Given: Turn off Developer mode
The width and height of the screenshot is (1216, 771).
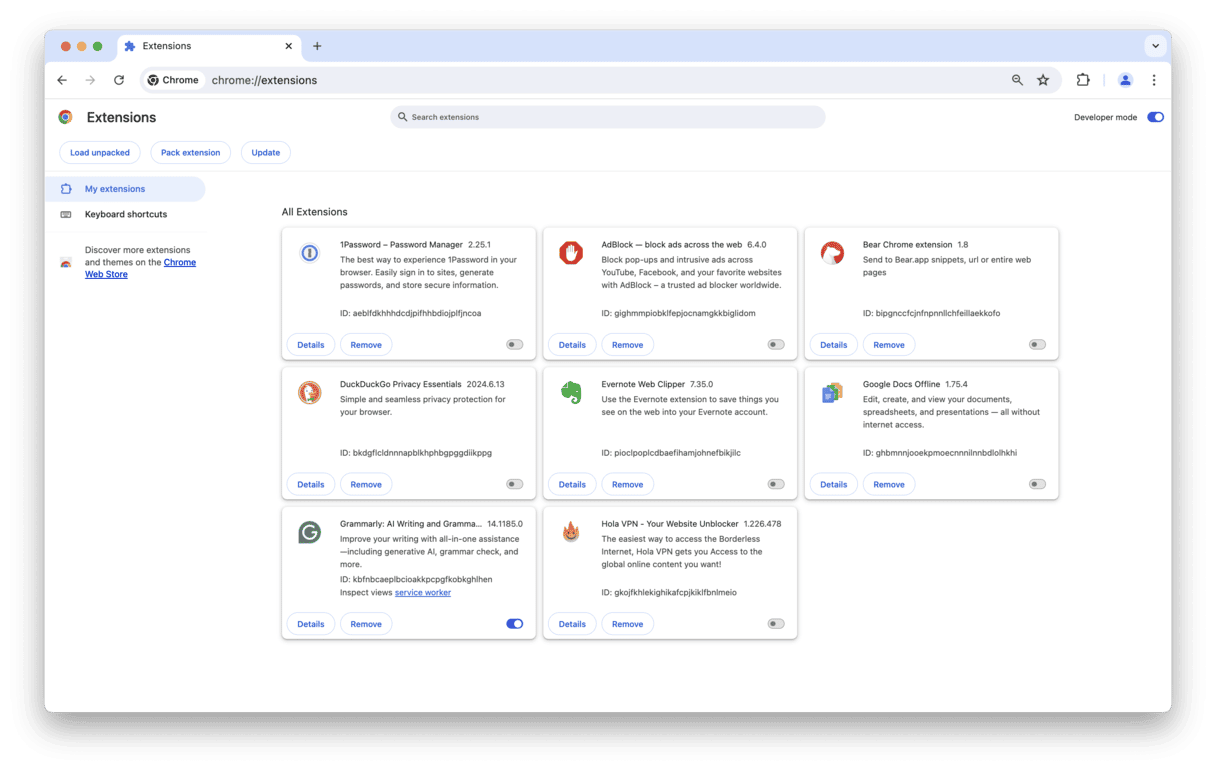Looking at the screenshot, I should click(x=1155, y=117).
